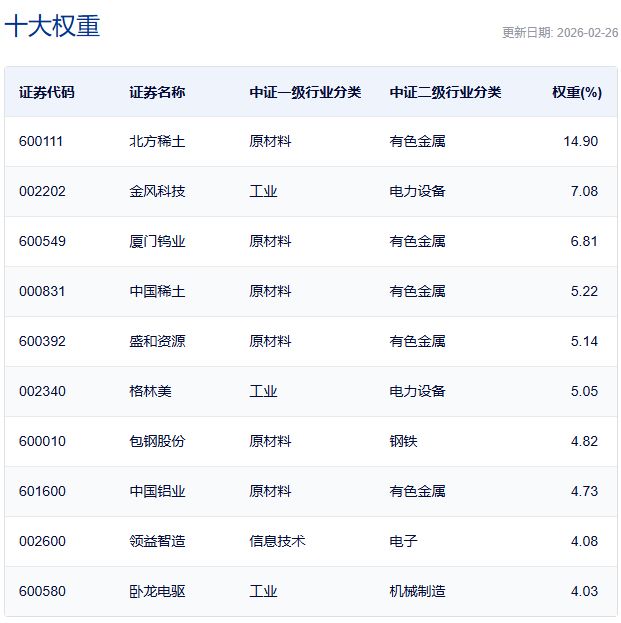The image size is (621, 623).
Task: Select security code 002600
Action: (42, 541)
